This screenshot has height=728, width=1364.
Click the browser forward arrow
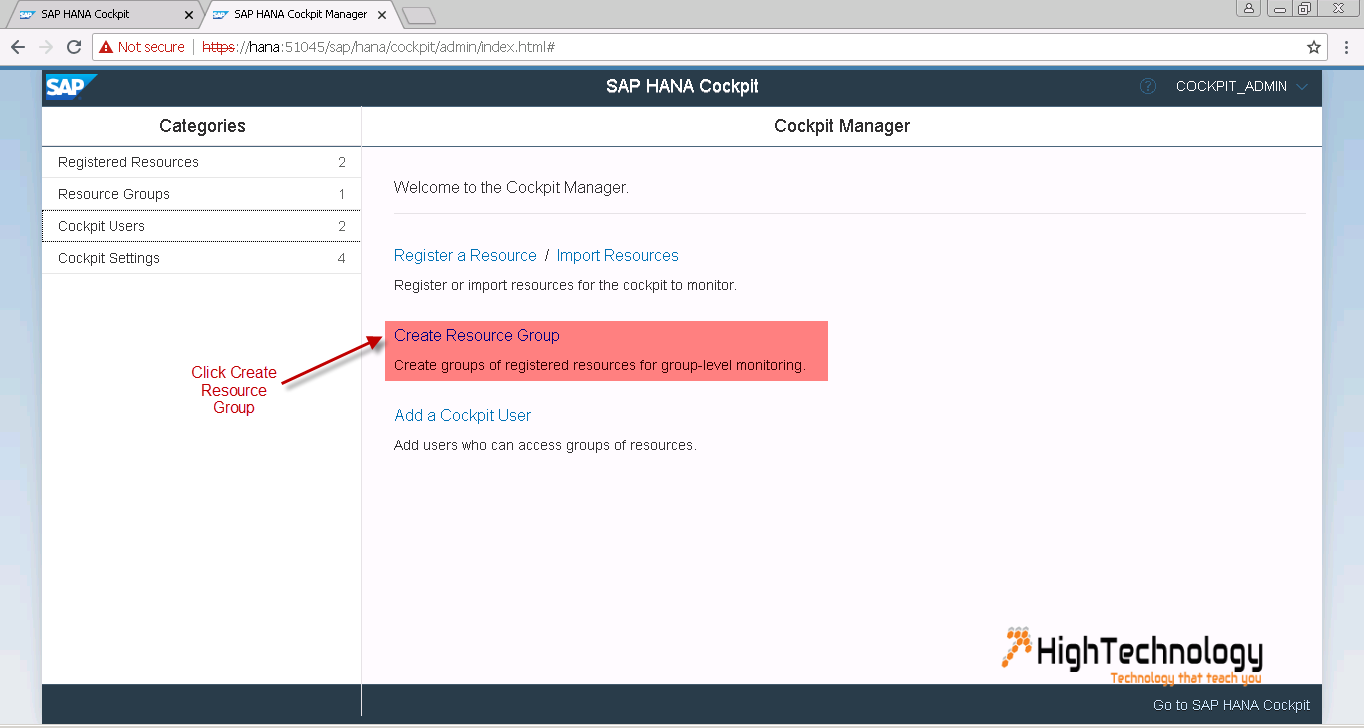tap(46, 47)
